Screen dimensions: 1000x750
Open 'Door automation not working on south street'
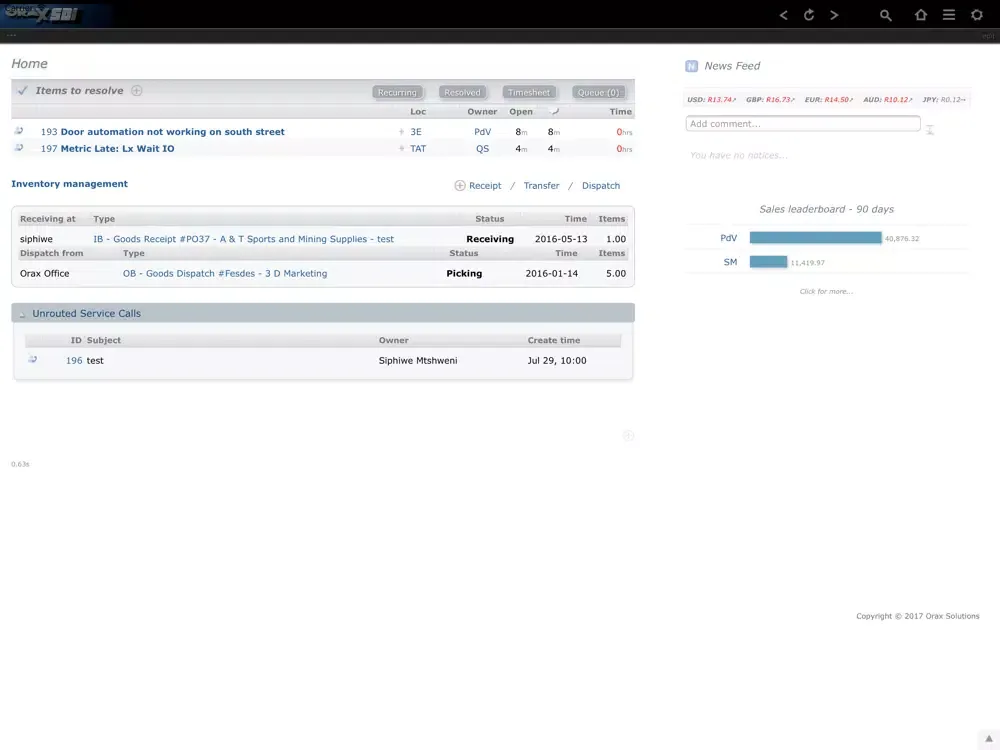[172, 132]
